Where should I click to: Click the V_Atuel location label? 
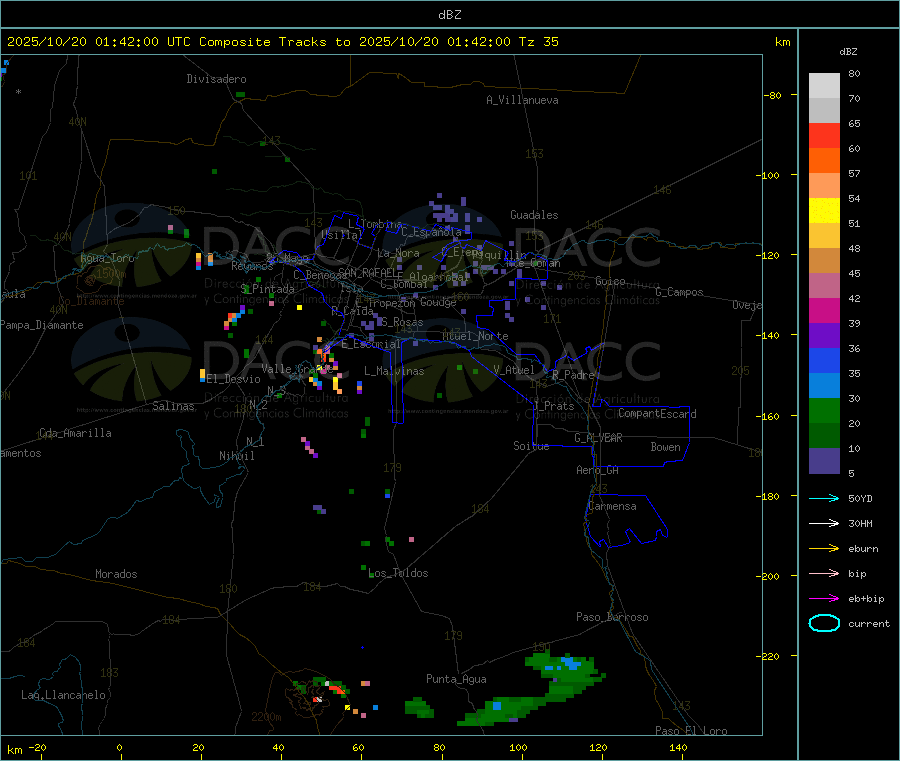(x=514, y=370)
